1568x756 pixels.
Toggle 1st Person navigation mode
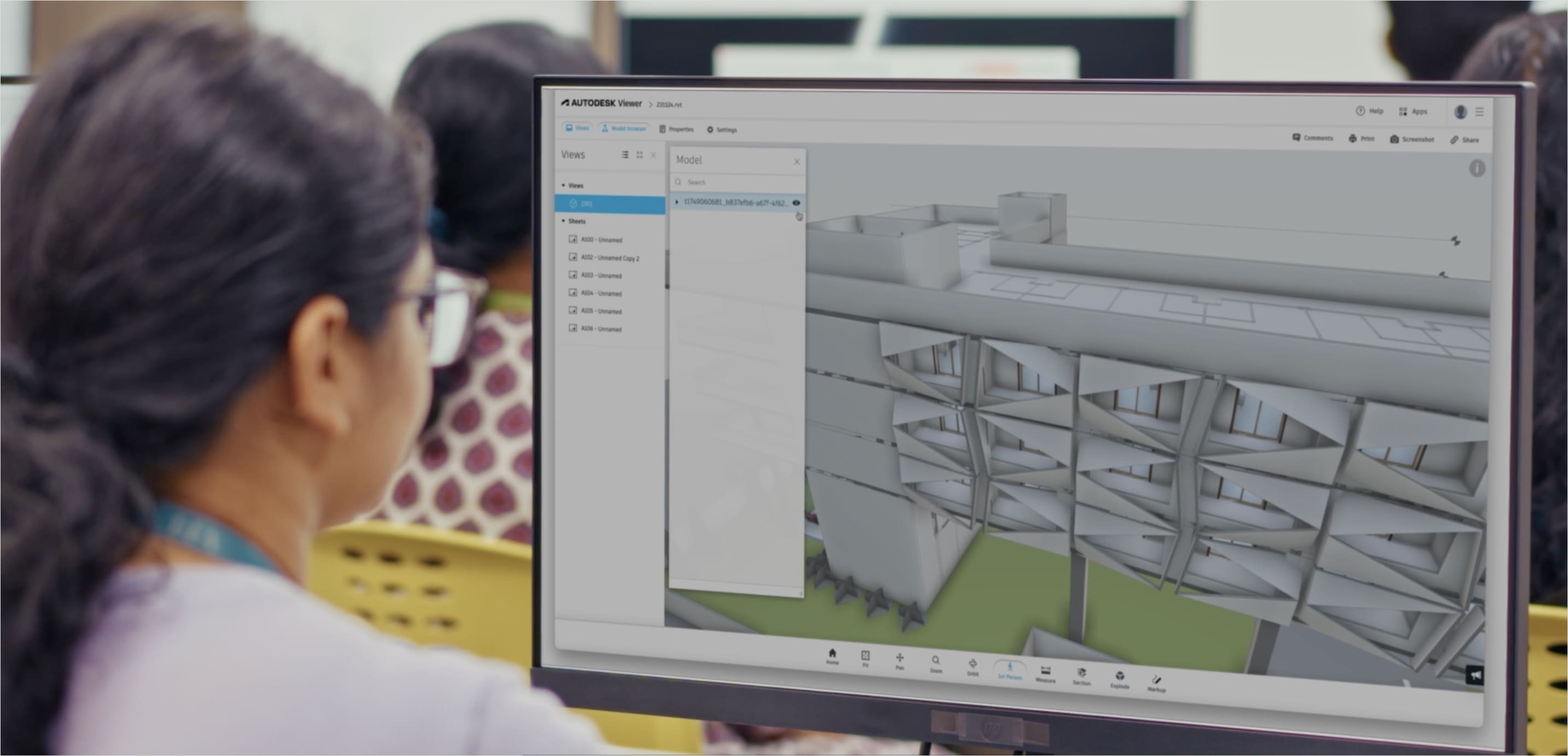tap(1010, 669)
